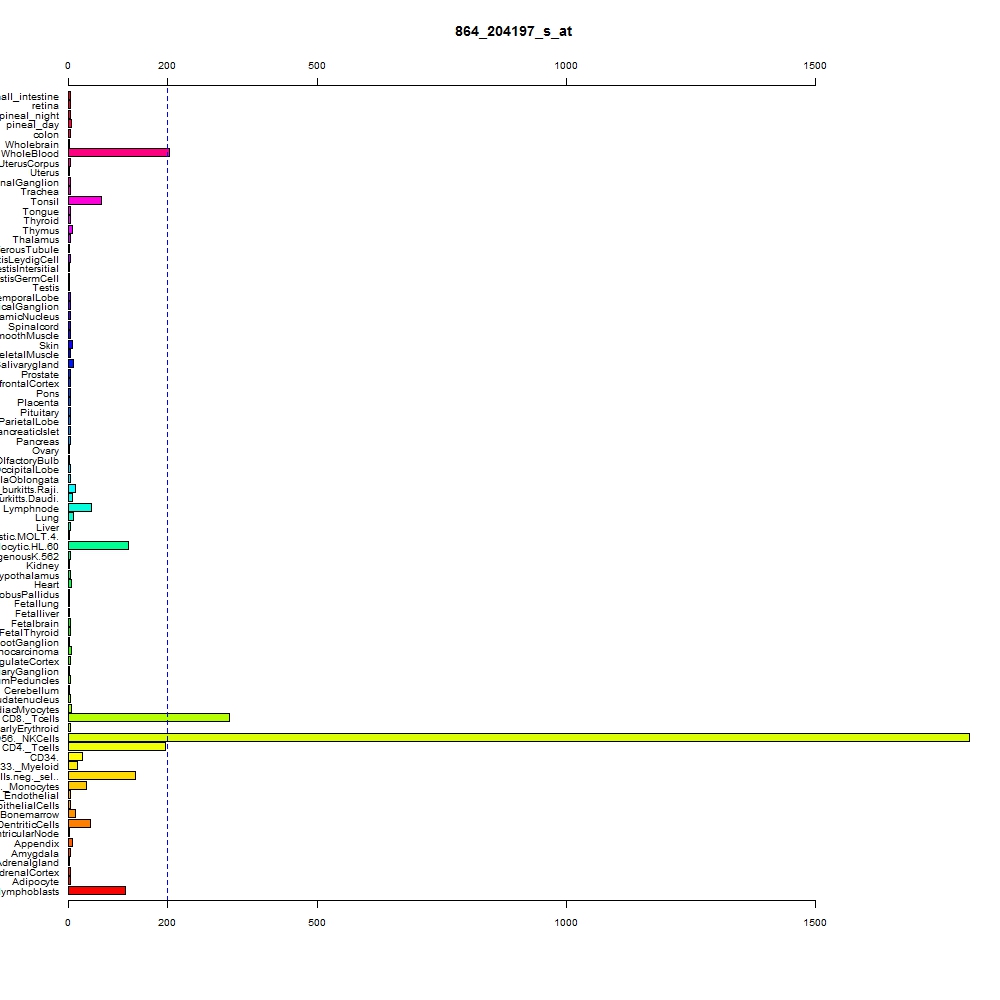Select the HL.60 green bar
1000x1000 pixels.
click(x=98, y=546)
